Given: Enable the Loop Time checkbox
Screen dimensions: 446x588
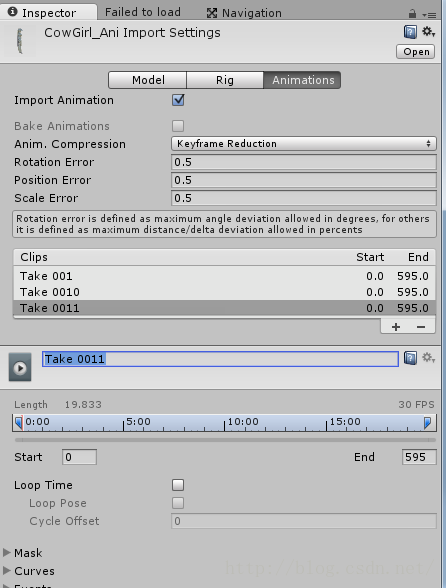Looking at the screenshot, I should click(178, 485).
